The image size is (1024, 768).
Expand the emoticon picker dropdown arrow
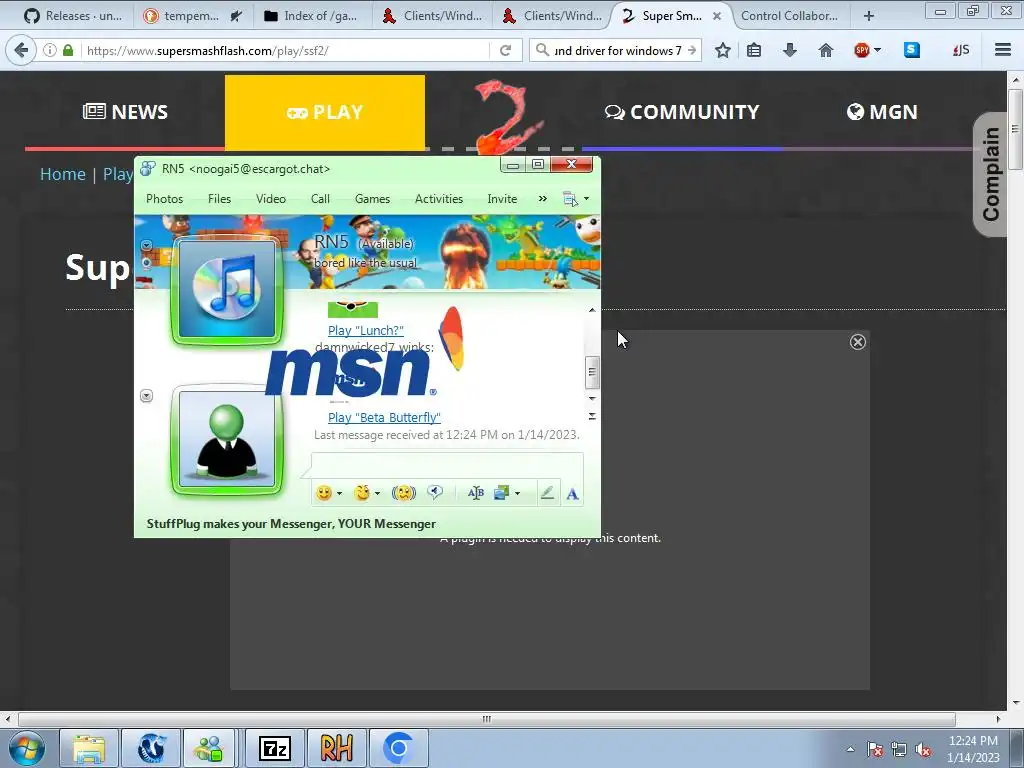[x=340, y=494]
